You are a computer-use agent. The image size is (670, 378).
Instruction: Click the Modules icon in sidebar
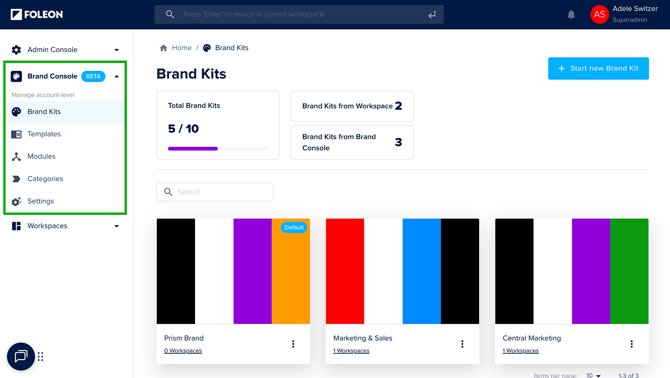click(16, 157)
